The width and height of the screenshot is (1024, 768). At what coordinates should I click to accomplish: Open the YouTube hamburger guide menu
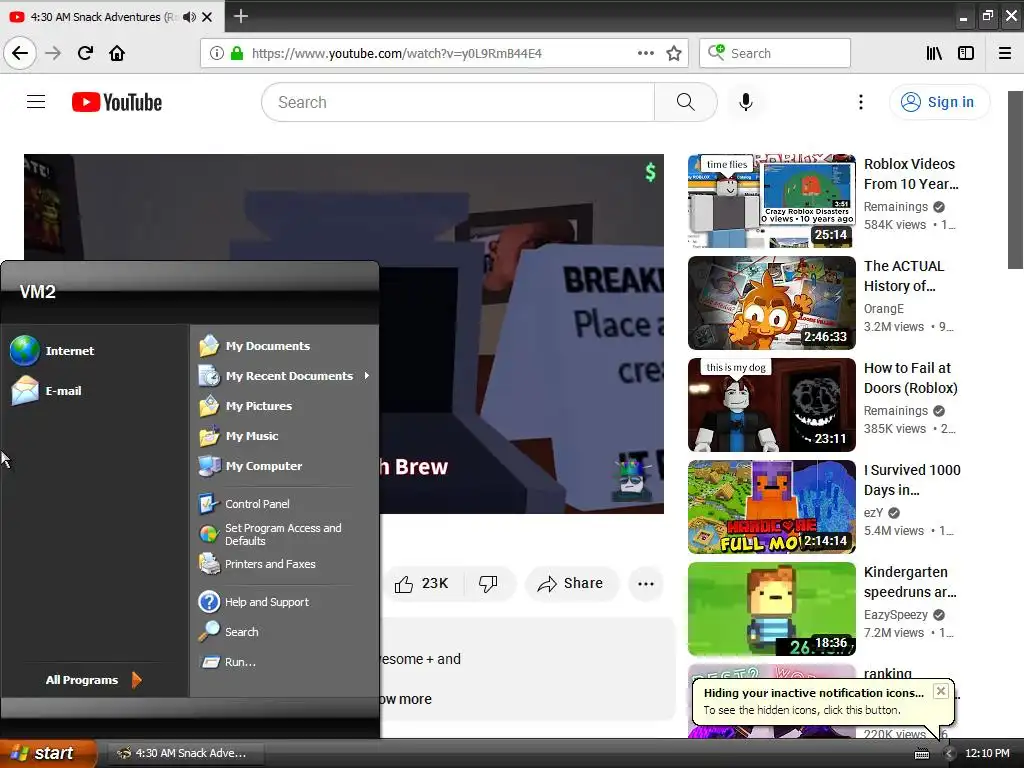[36, 102]
